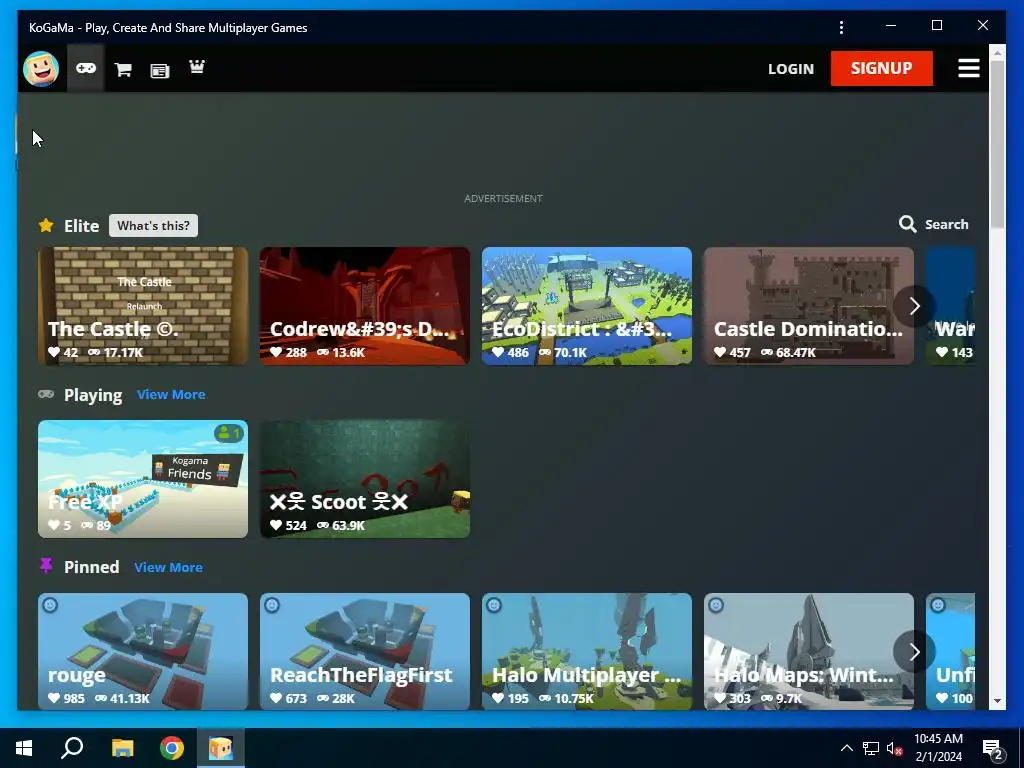Open View More next to Playing

171,394
